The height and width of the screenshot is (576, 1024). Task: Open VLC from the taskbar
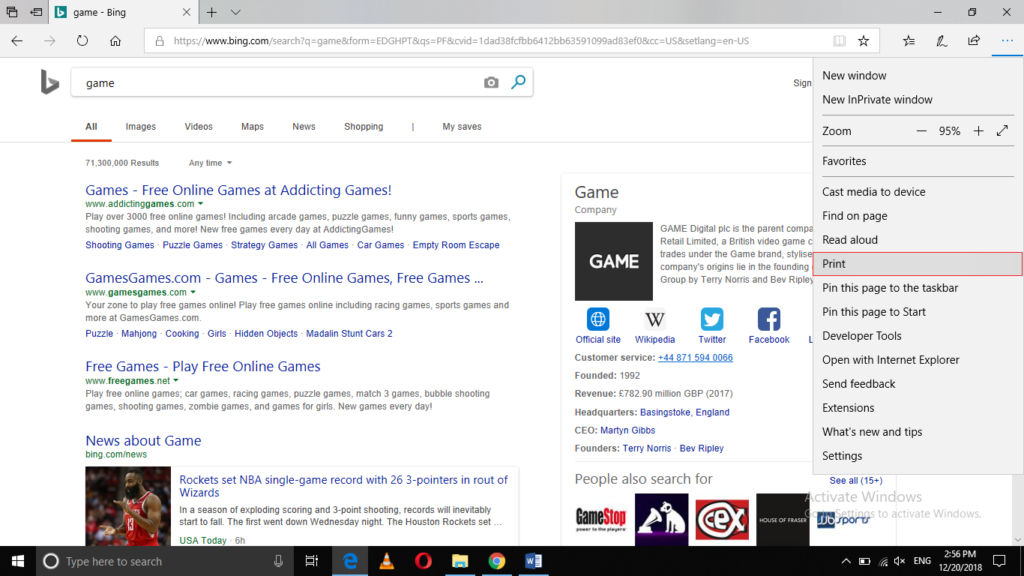[x=387, y=561]
